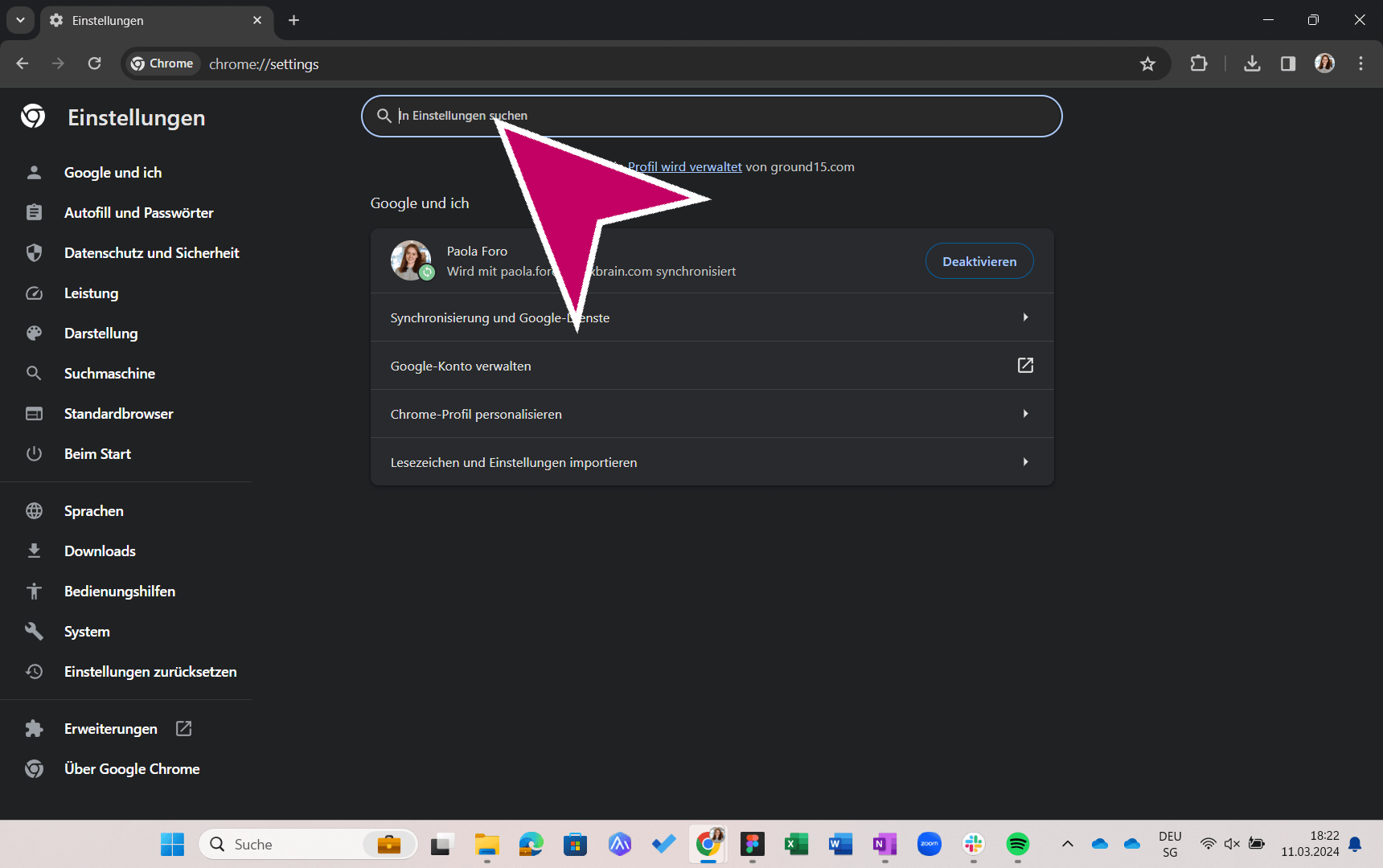Open Slack from the taskbar
This screenshot has height=868, width=1383.
(x=974, y=844)
